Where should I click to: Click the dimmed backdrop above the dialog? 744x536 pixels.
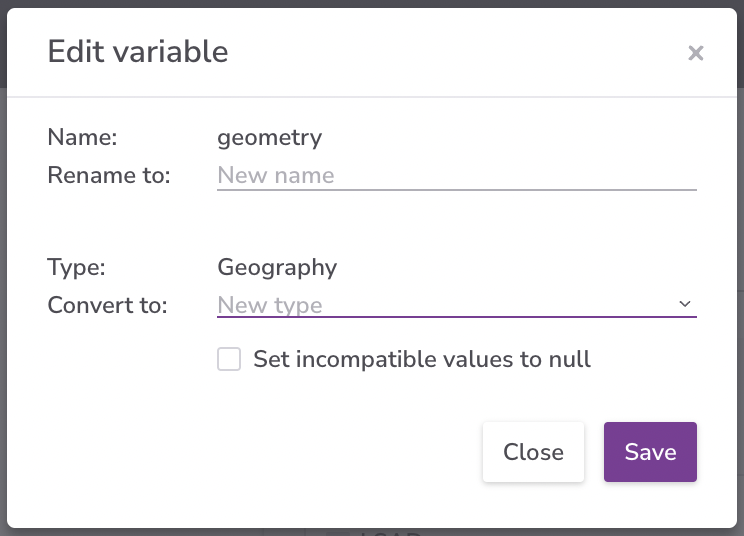[372, 4]
